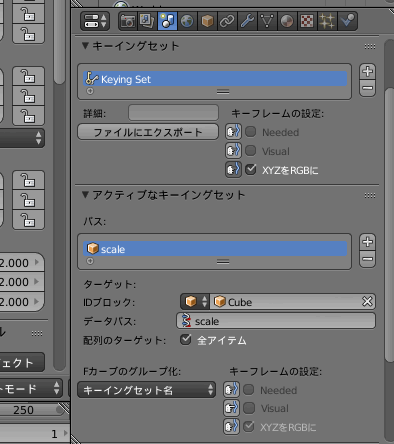Remove the scale path with minus button
Image resolution: width=394 pixels, height=444 pixels.
point(367,259)
